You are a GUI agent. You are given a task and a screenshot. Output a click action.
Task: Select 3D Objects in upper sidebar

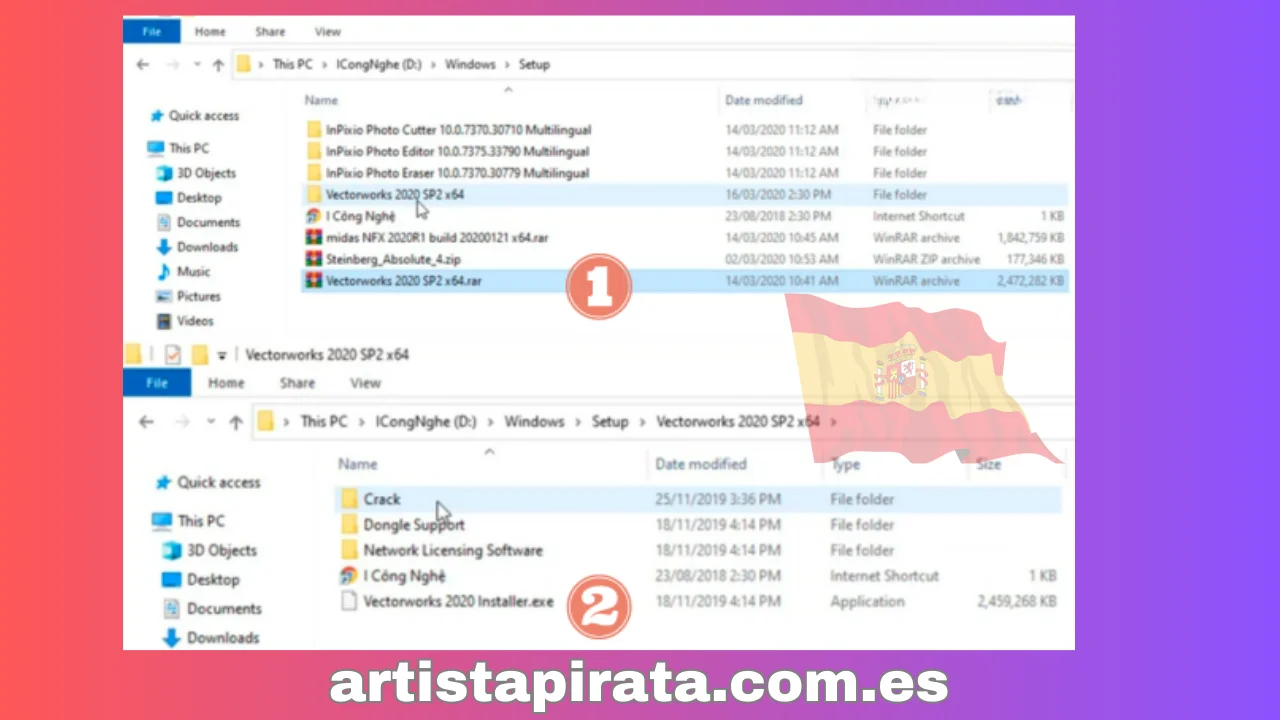coord(197,173)
